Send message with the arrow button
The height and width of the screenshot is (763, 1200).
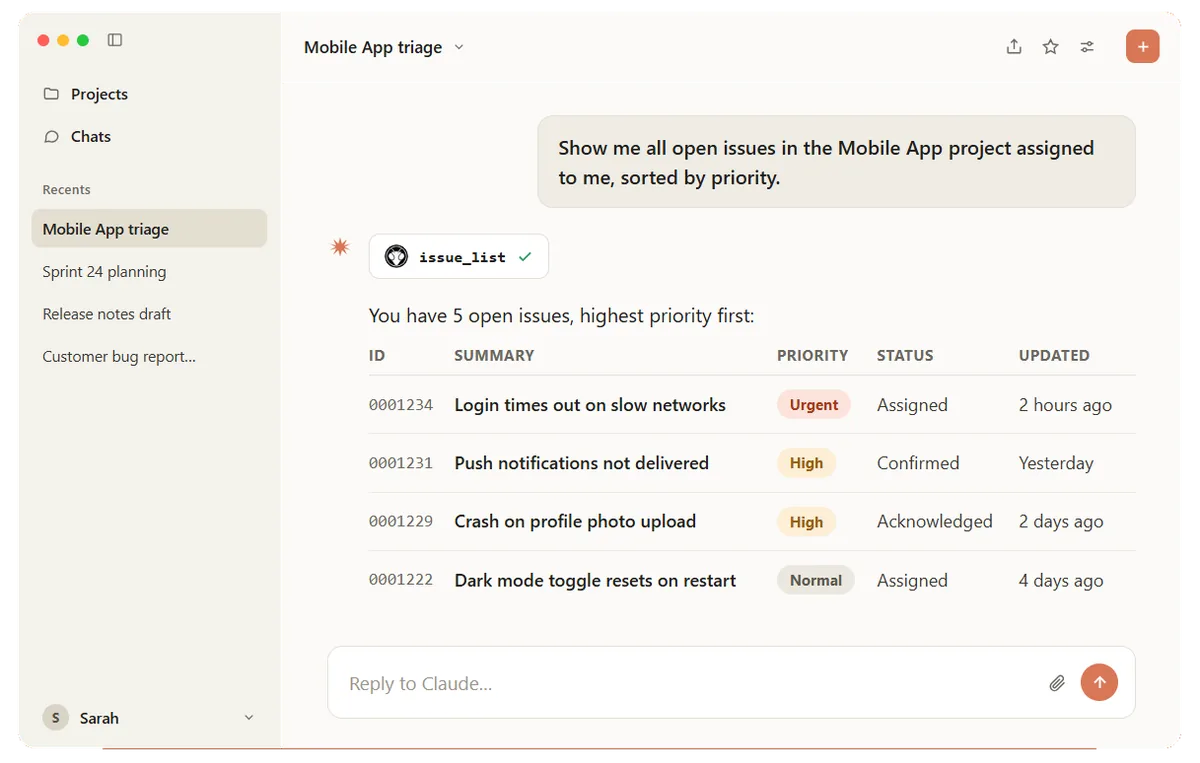click(x=1099, y=682)
